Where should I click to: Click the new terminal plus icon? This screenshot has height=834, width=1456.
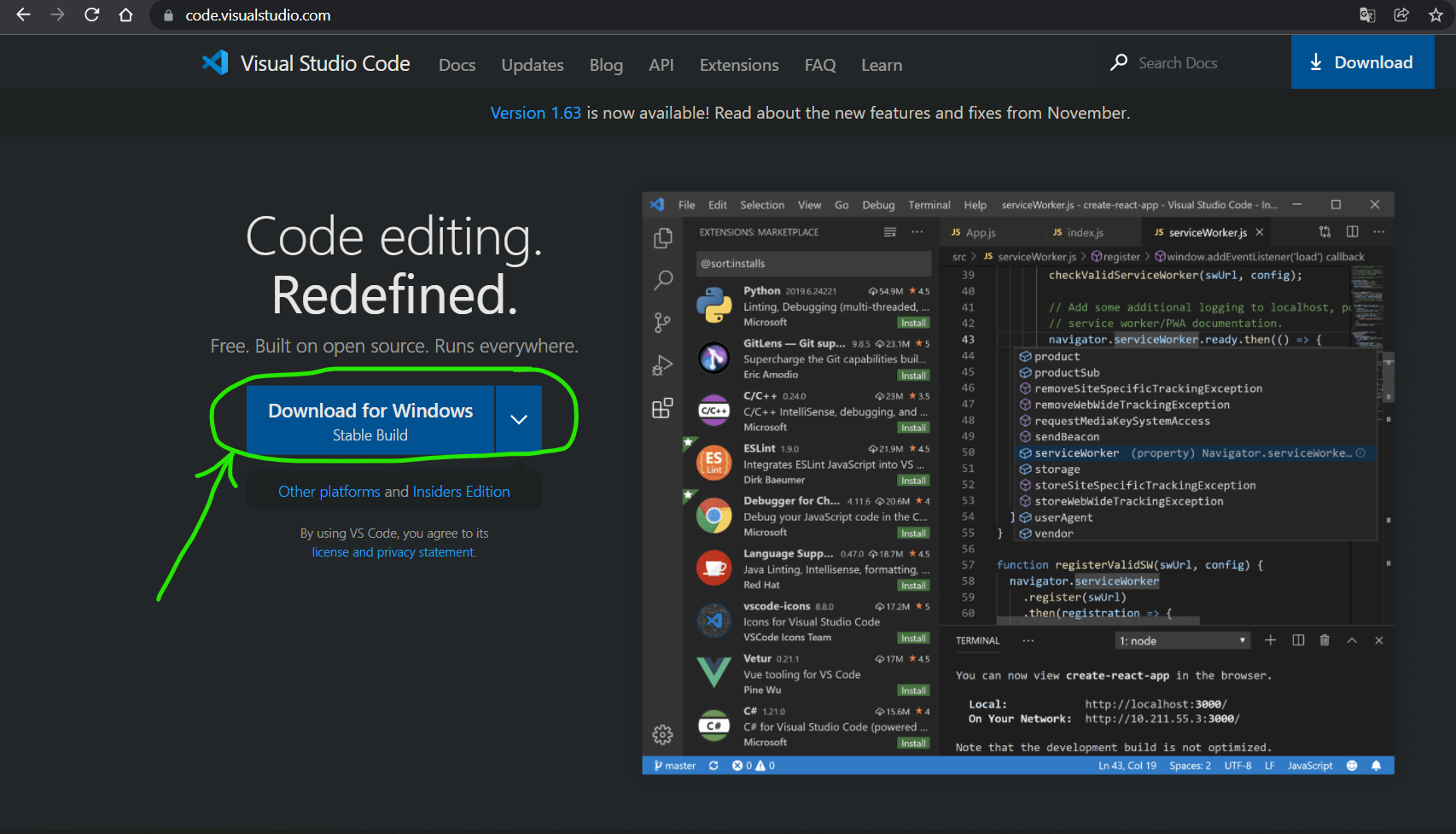pos(1270,640)
